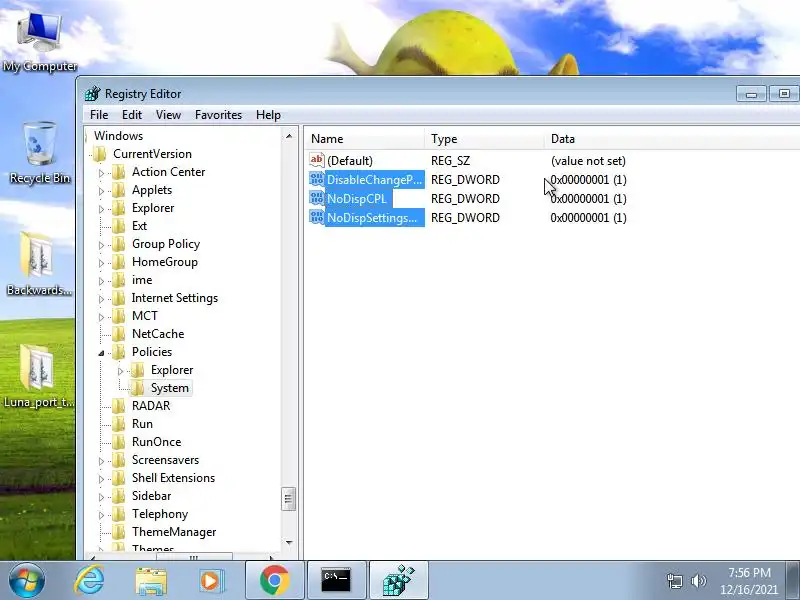This screenshot has height=600, width=800.
Task: Click the RADAR folder icon
Action: pyautogui.click(x=119, y=406)
